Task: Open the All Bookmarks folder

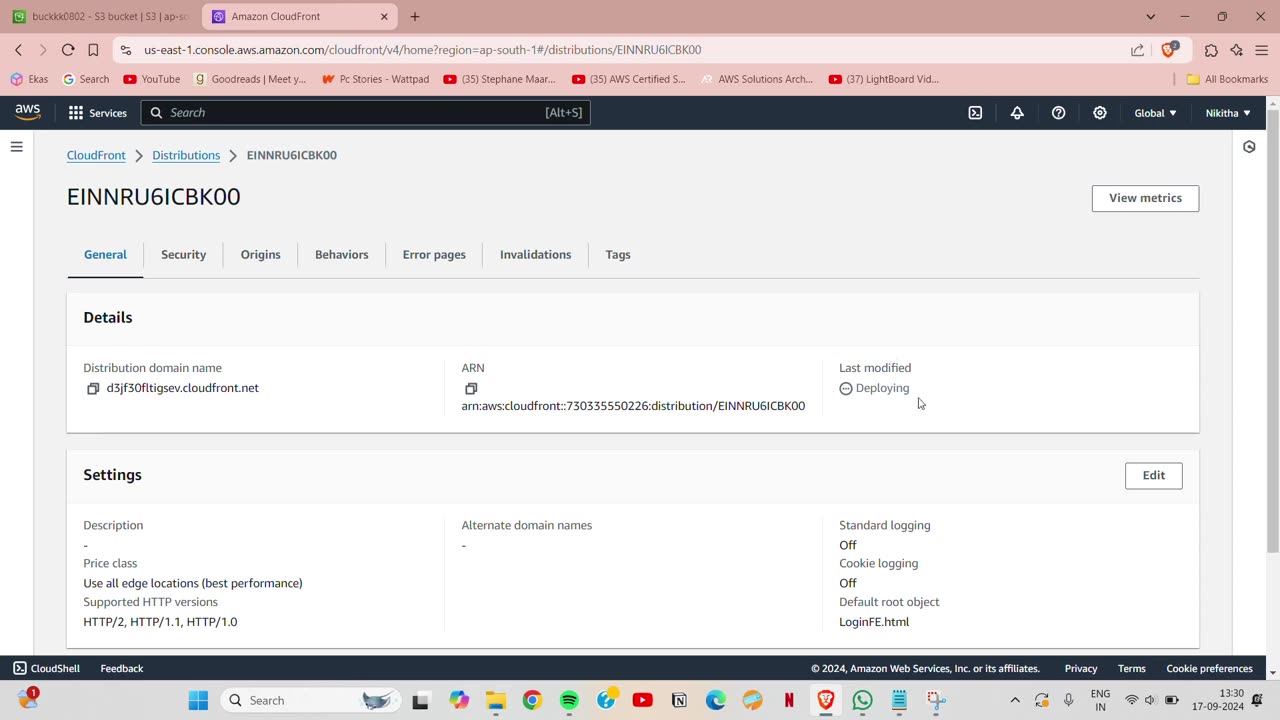Action: (x=1227, y=79)
